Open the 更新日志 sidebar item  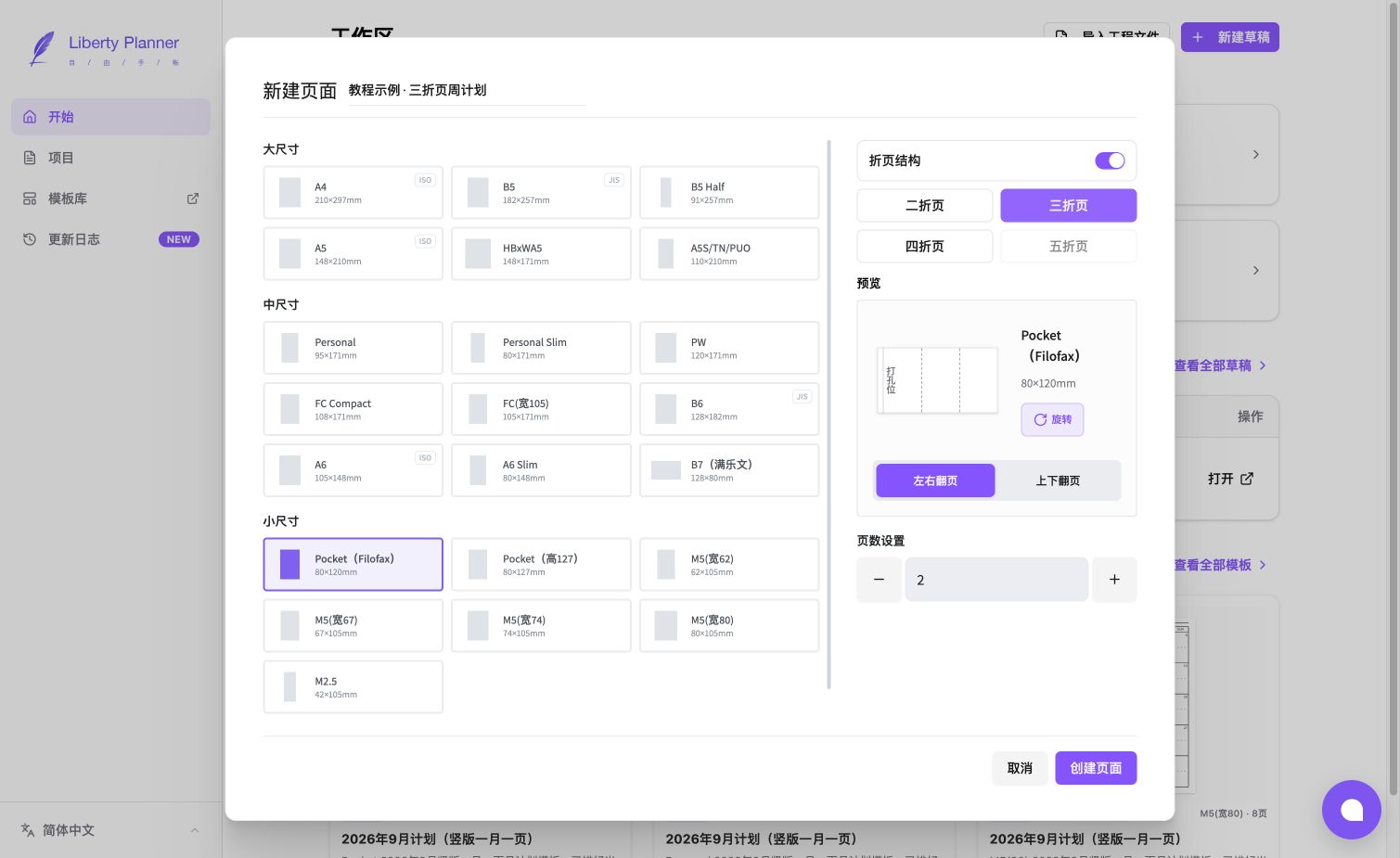pyautogui.click(x=110, y=239)
